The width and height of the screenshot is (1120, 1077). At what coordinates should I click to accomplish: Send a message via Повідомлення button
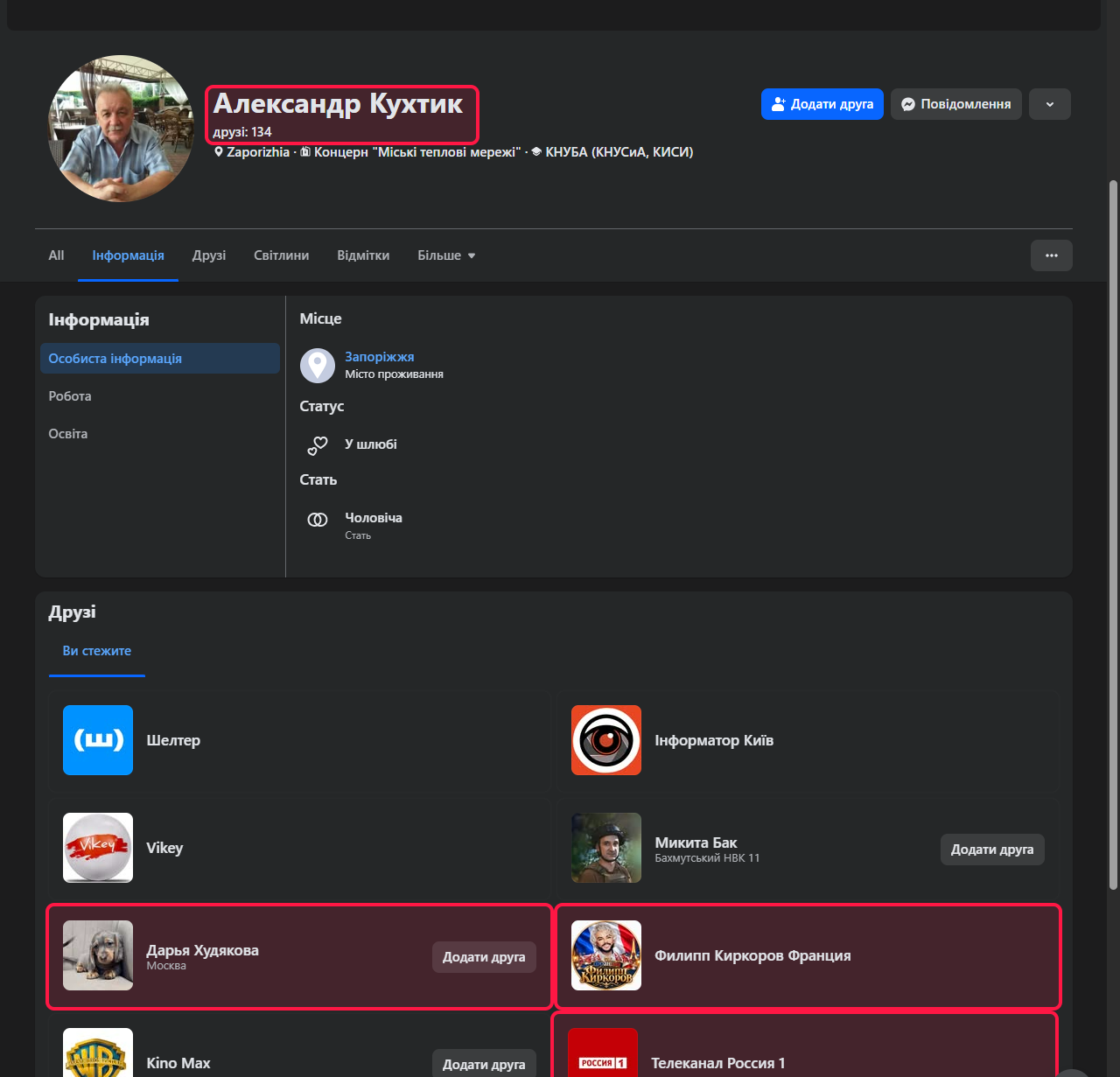(x=956, y=104)
